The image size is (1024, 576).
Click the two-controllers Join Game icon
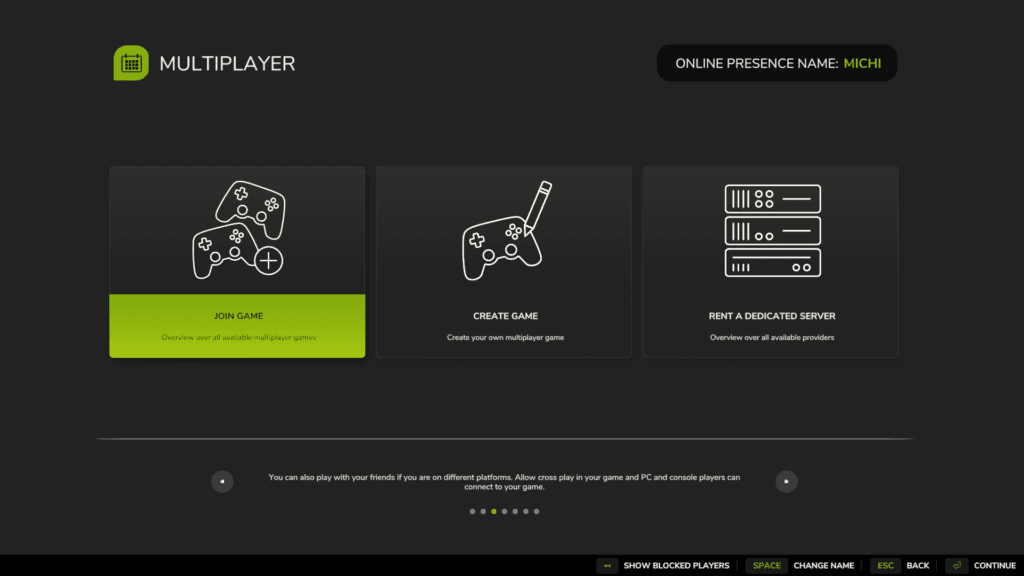(x=237, y=230)
